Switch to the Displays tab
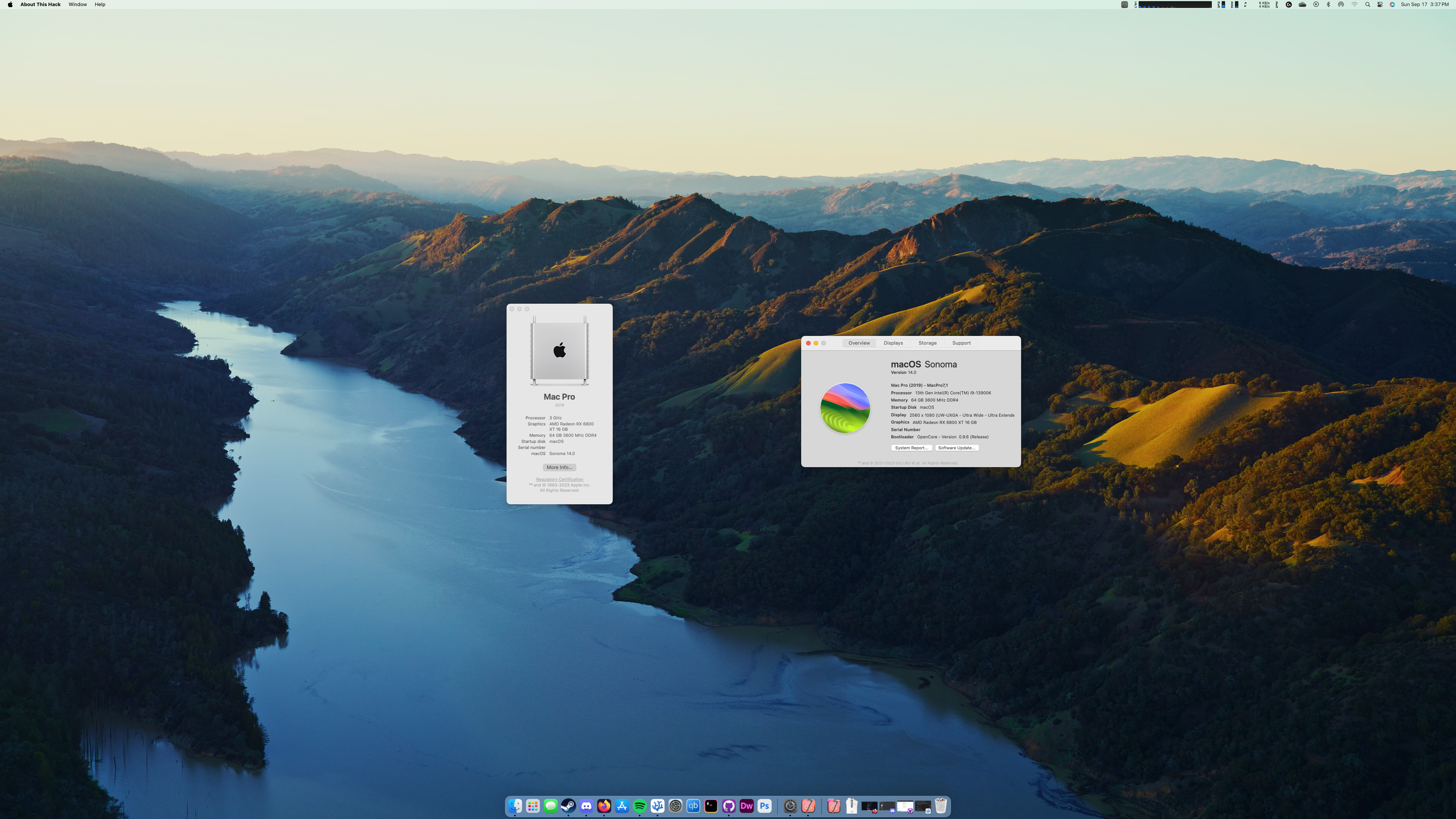This screenshot has width=1456, height=819. coord(893,343)
